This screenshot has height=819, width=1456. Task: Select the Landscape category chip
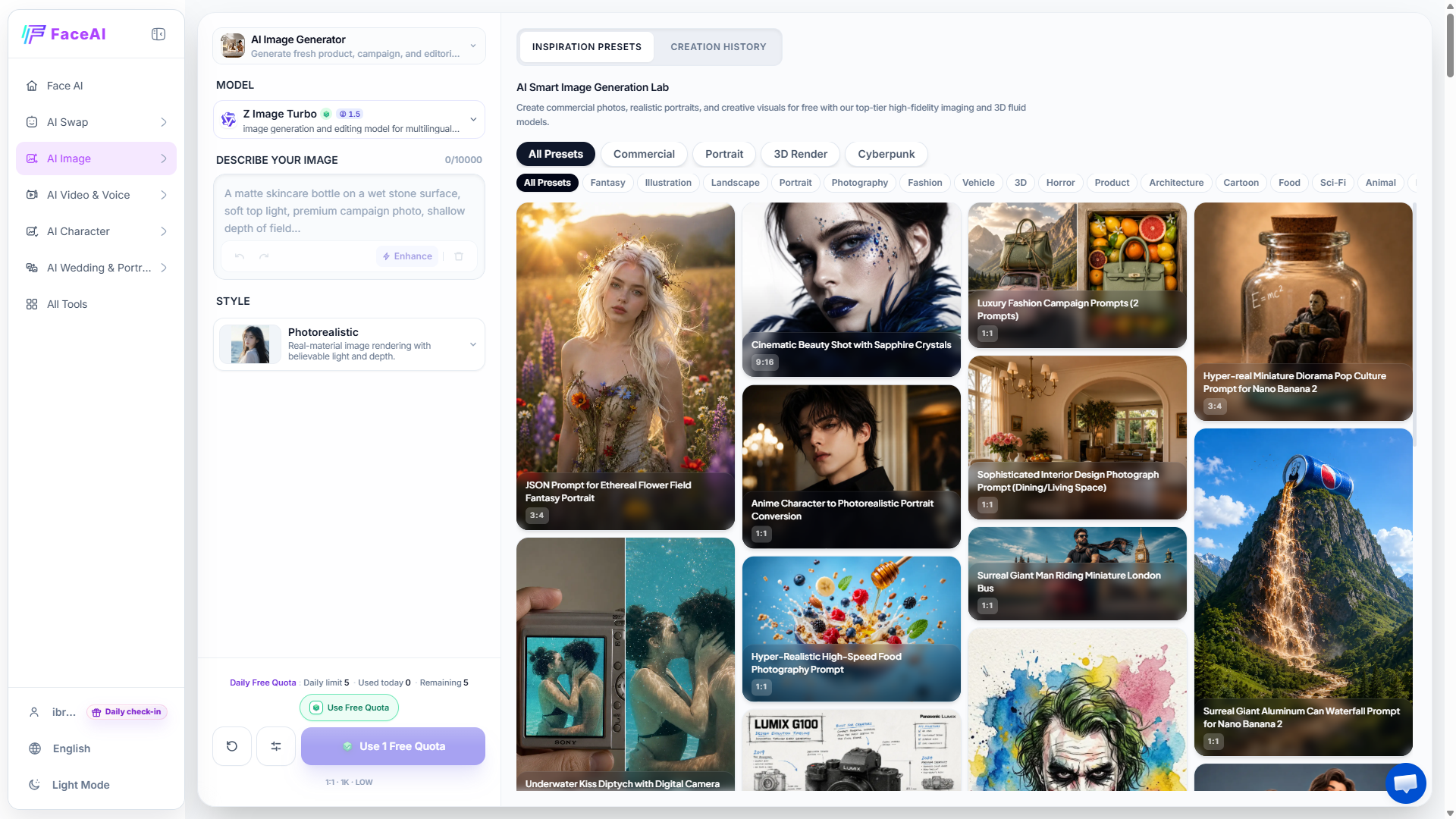[735, 183]
